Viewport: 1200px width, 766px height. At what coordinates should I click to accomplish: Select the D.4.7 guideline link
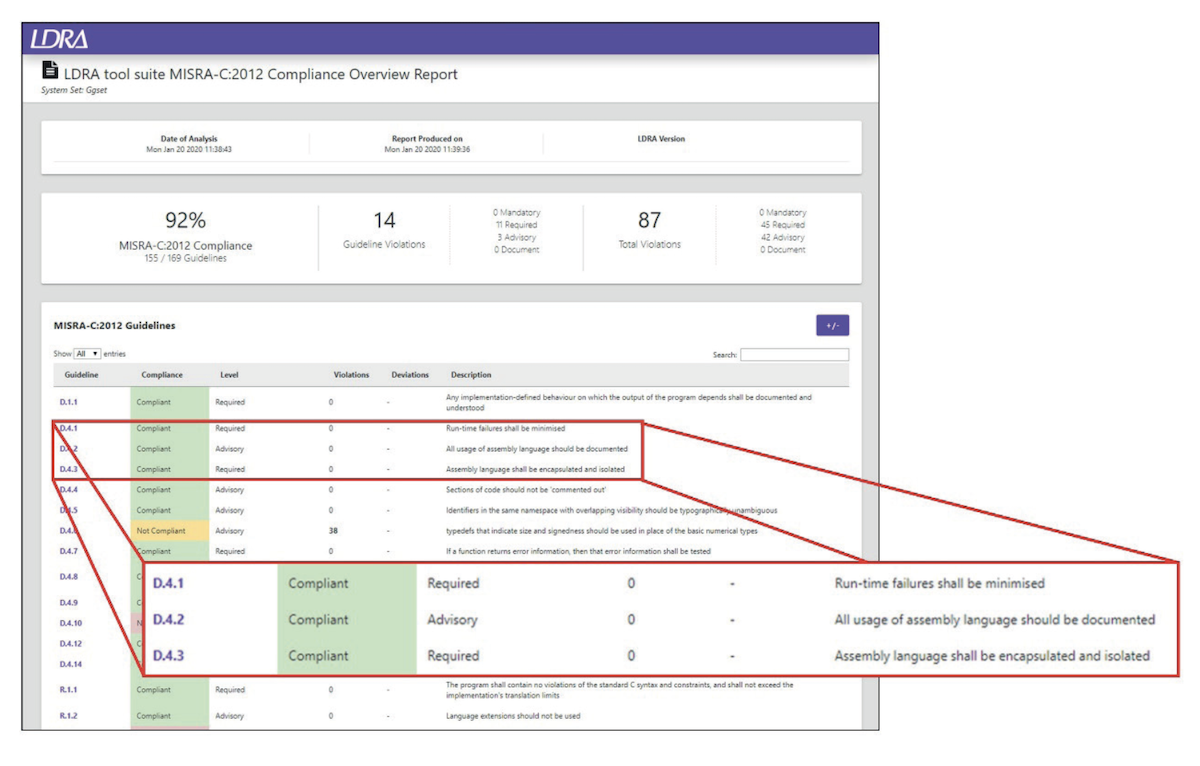pos(69,551)
